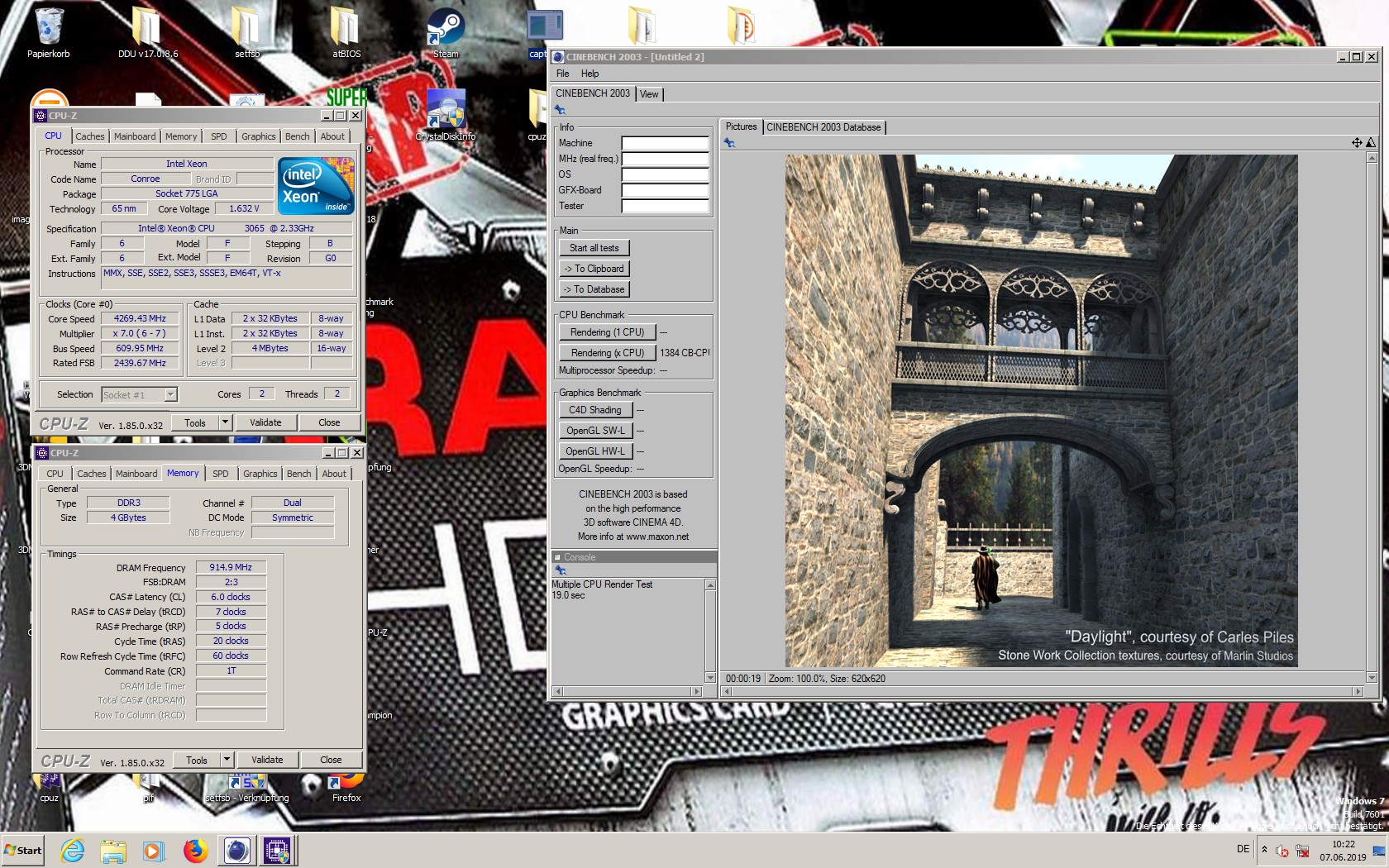
Task: Click the Intel Xeon logo in CPU-Z
Action: (317, 185)
